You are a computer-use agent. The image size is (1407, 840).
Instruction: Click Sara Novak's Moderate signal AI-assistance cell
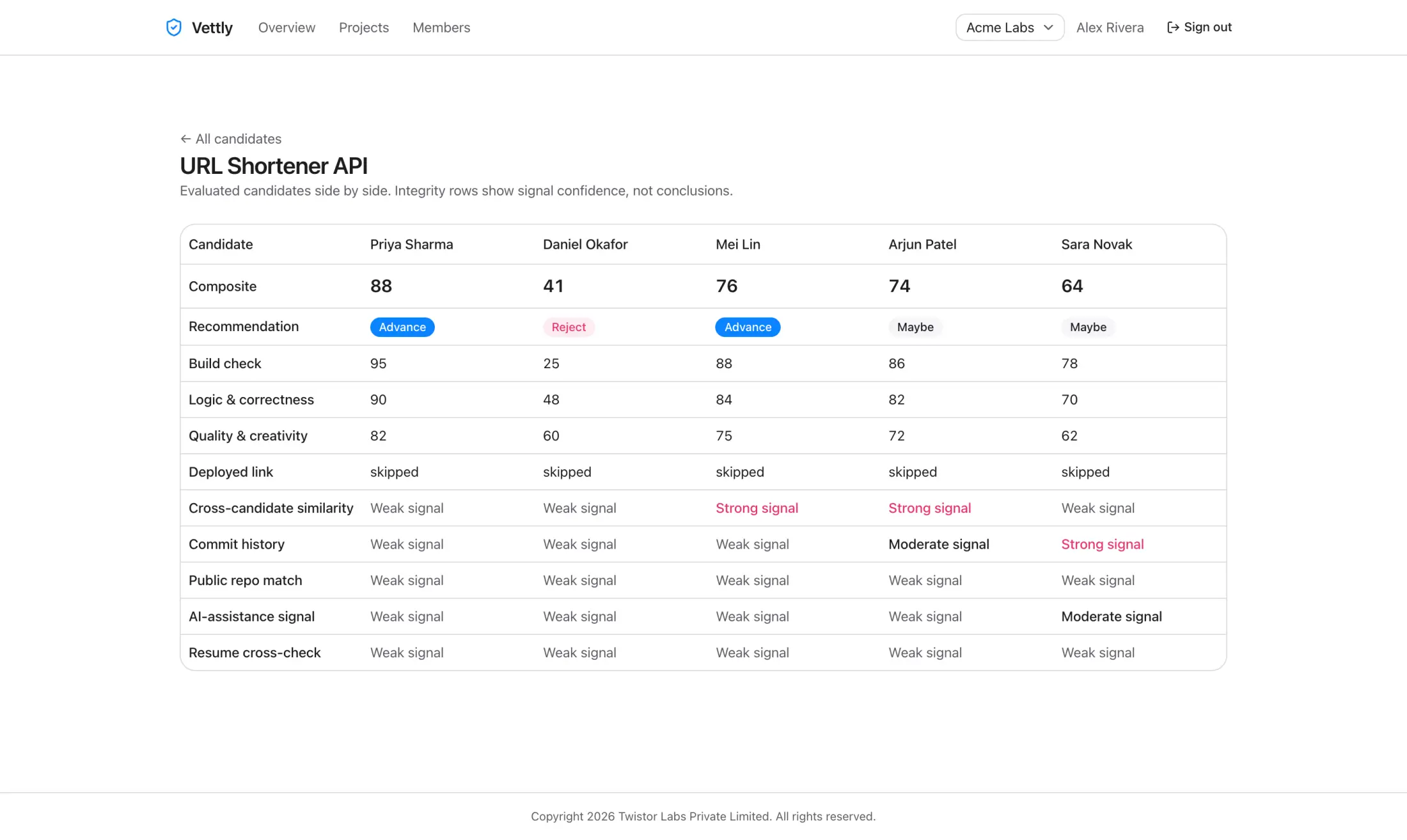click(x=1112, y=616)
